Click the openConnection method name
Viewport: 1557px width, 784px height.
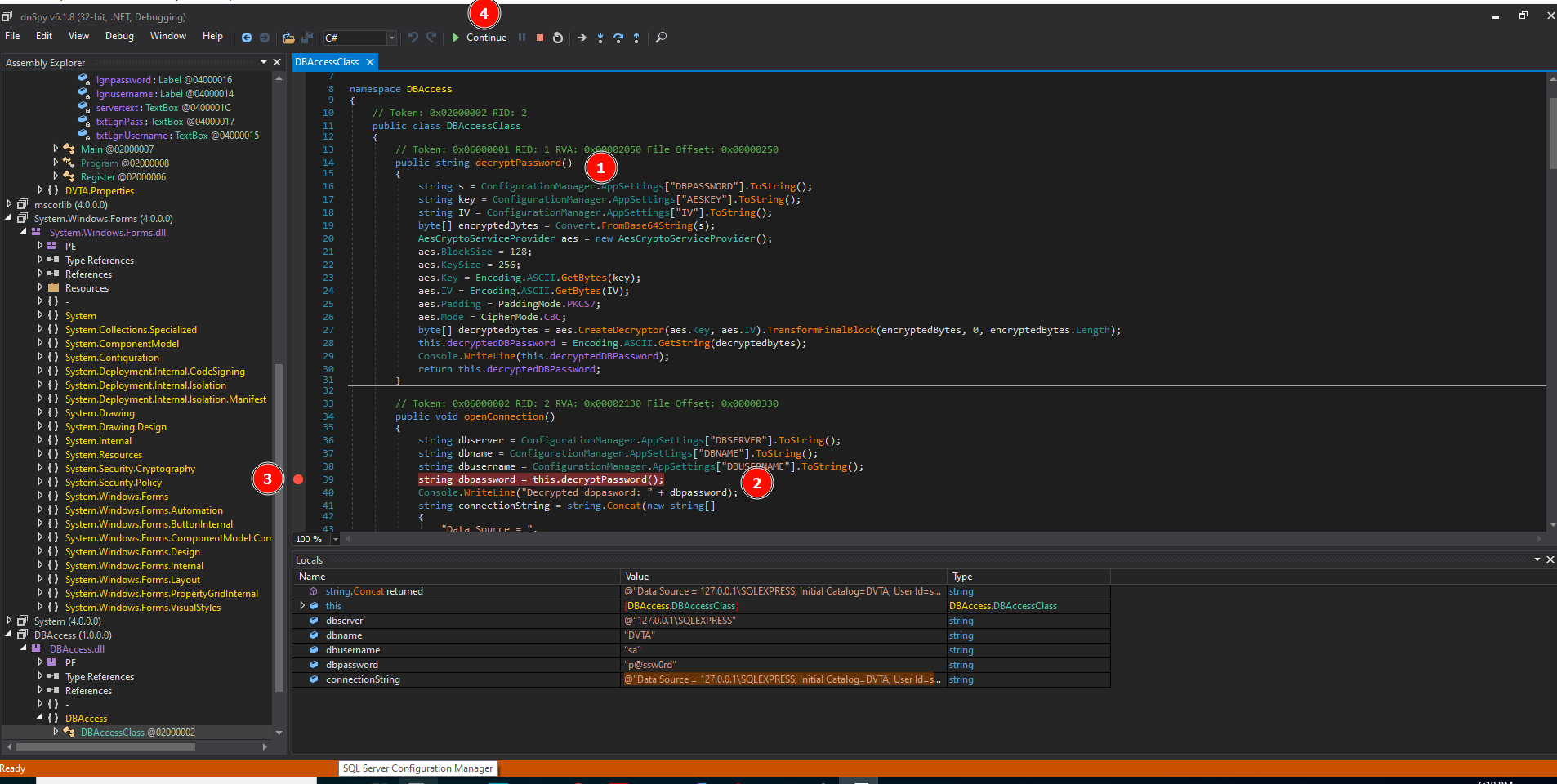[x=504, y=416]
